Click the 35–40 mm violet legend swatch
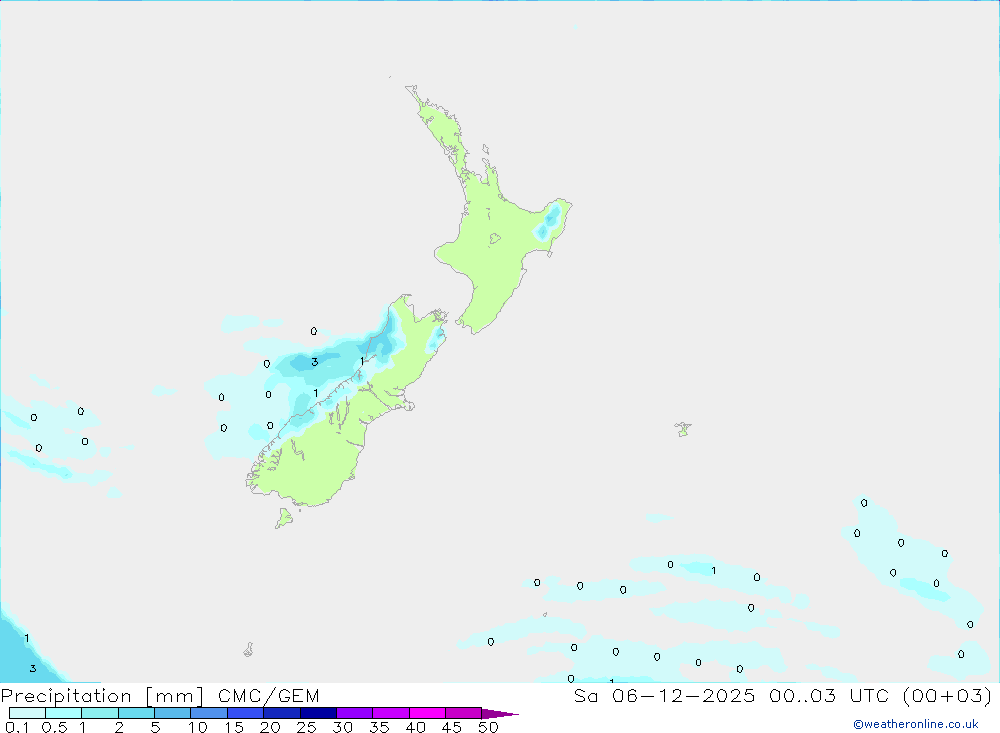This screenshot has height=733, width=1000. pos(391,713)
